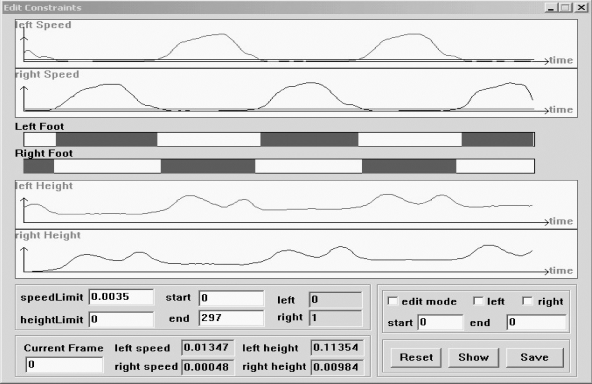Click inside the left Speed graph

[x=296, y=44]
